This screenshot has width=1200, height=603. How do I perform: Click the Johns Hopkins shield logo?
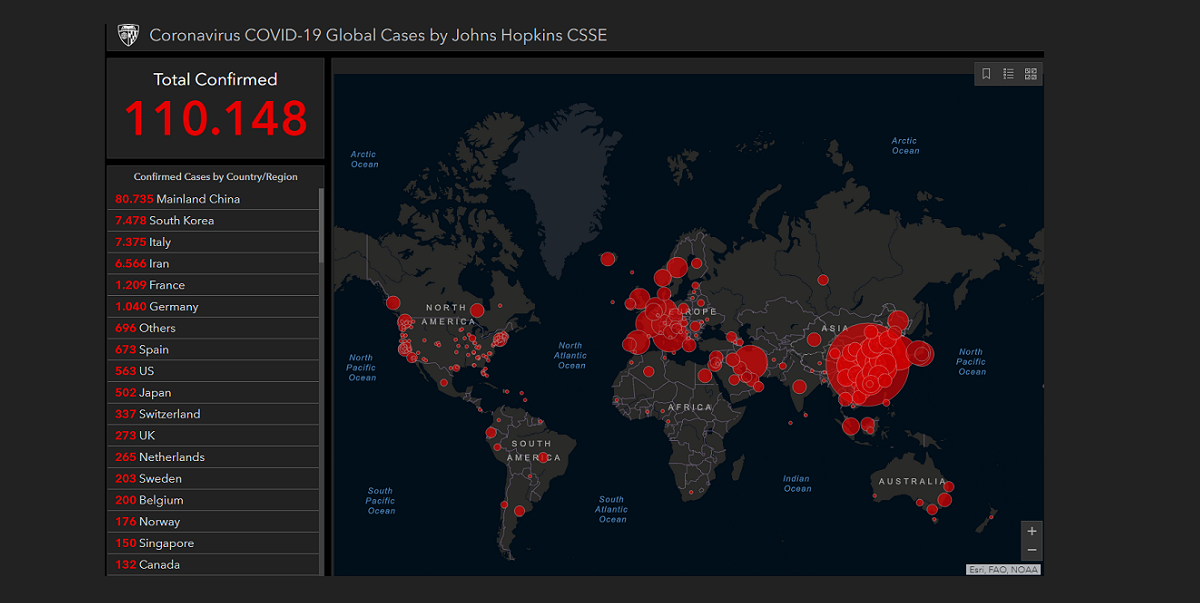click(128, 35)
